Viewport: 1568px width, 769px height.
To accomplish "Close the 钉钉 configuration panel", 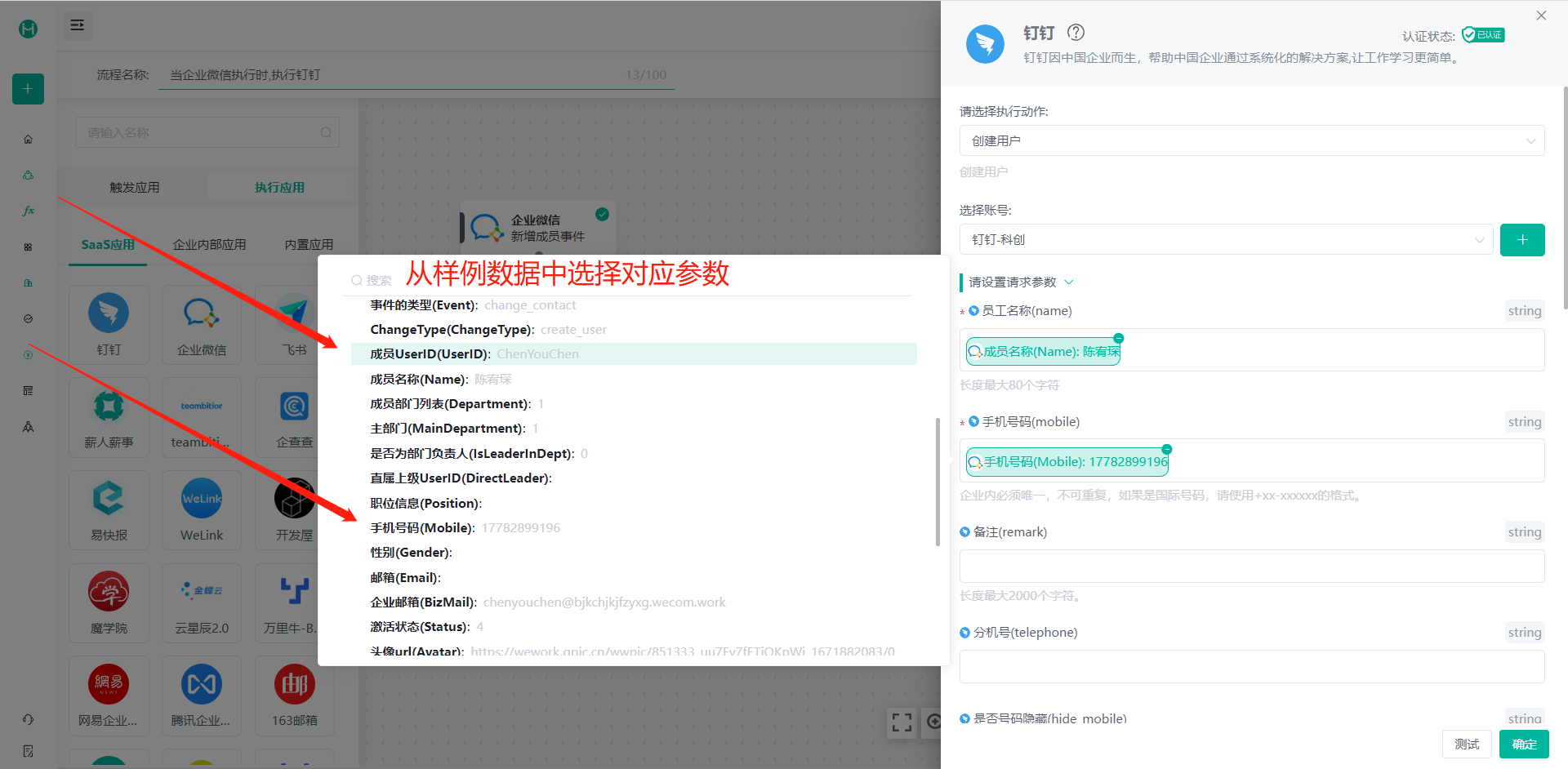I will 1541,16.
